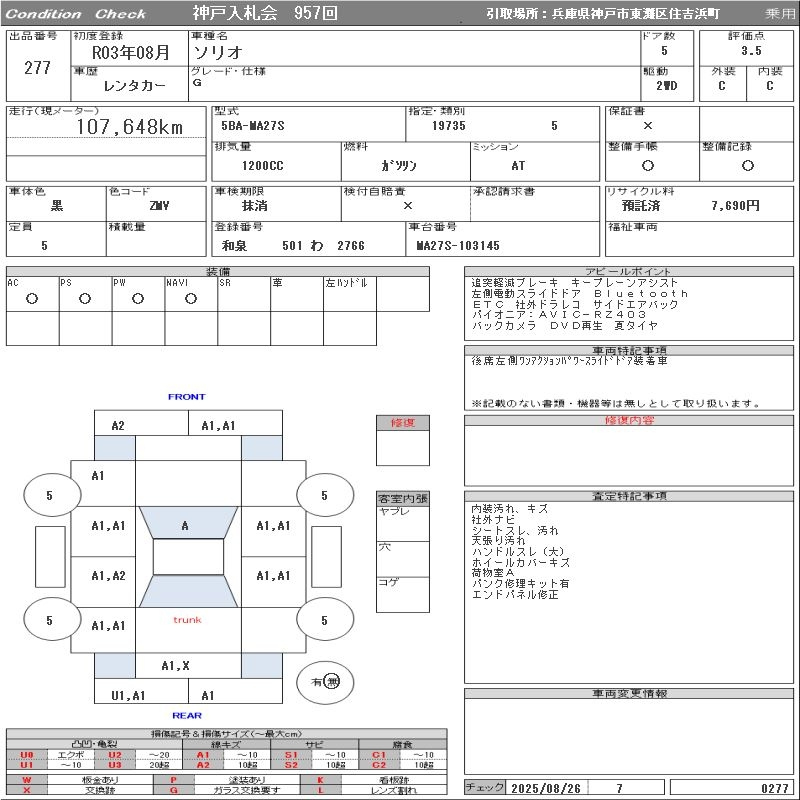The width and height of the screenshot is (800, 800).
Task: Click the header title 神戸入札会 957回
Action: click(x=265, y=13)
